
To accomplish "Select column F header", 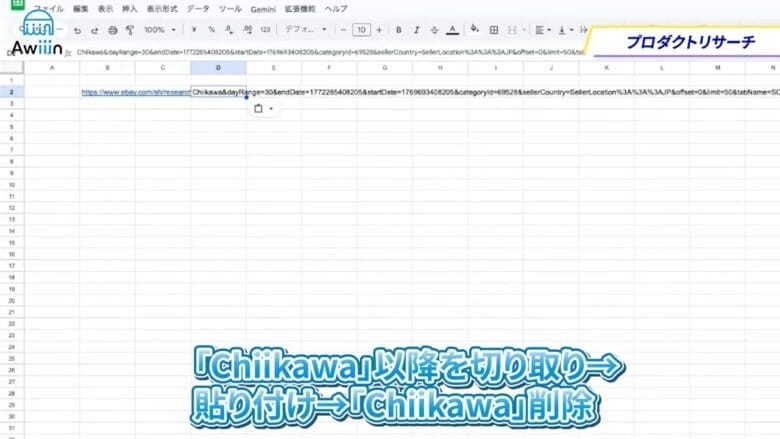I will pyautogui.click(x=329, y=68).
